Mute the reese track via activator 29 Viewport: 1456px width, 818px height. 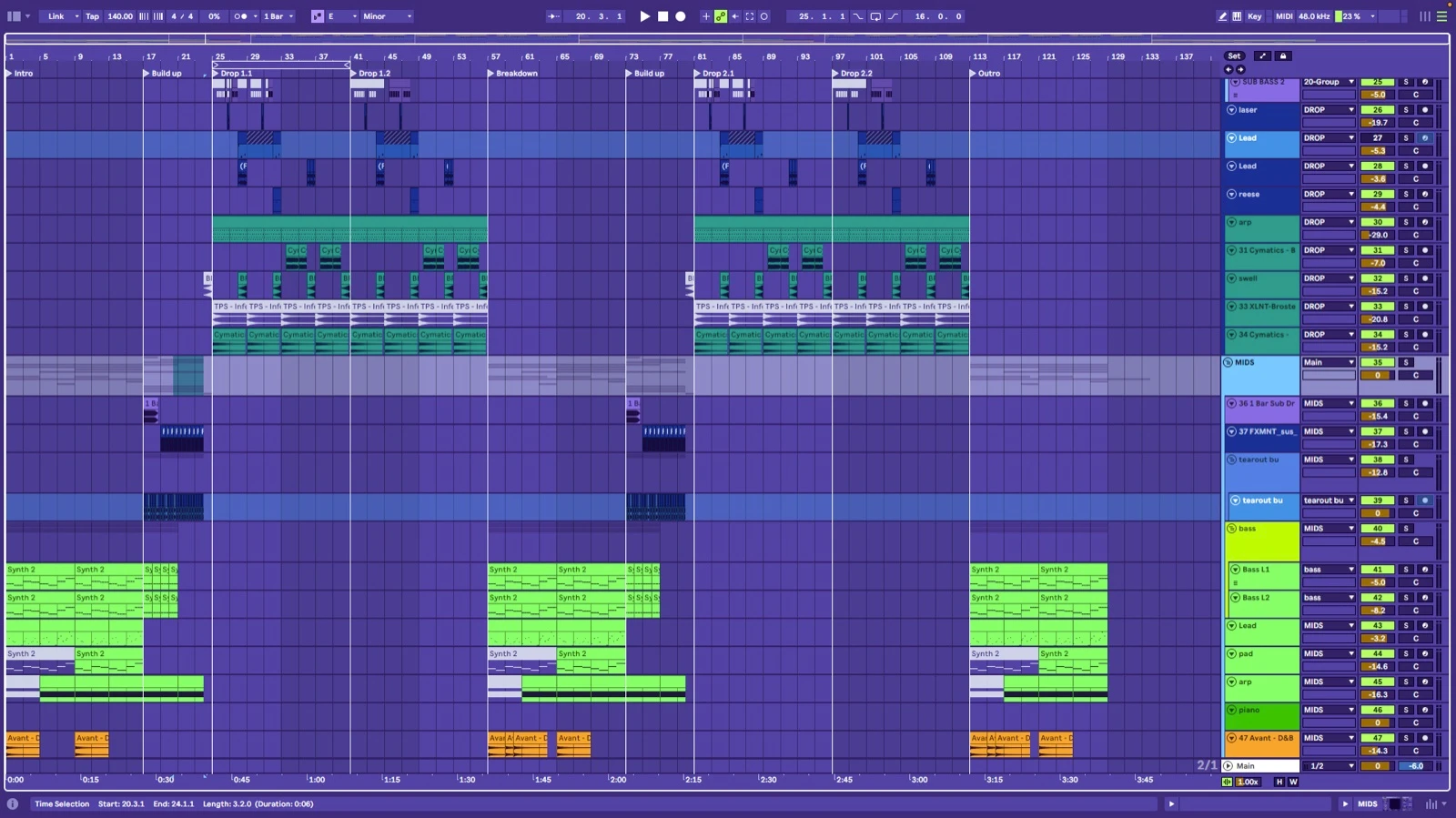point(1378,194)
